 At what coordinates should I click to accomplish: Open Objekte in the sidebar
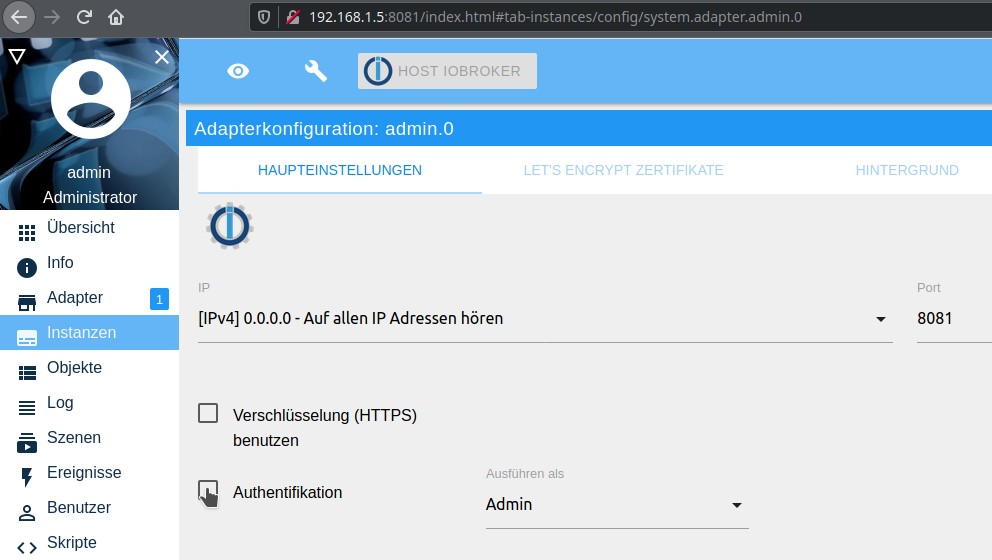coord(74,368)
